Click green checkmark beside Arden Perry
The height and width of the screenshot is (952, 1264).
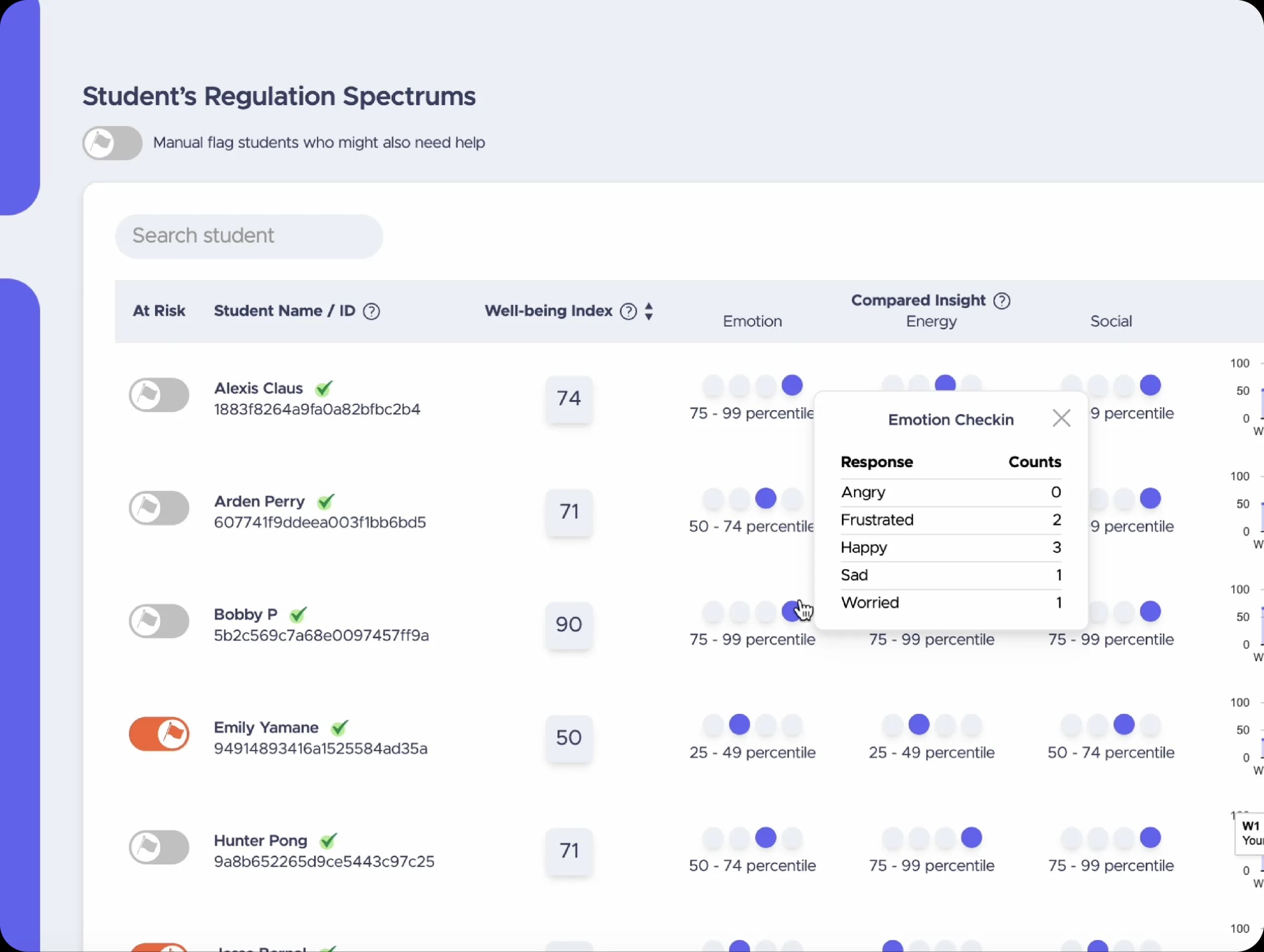pos(326,501)
